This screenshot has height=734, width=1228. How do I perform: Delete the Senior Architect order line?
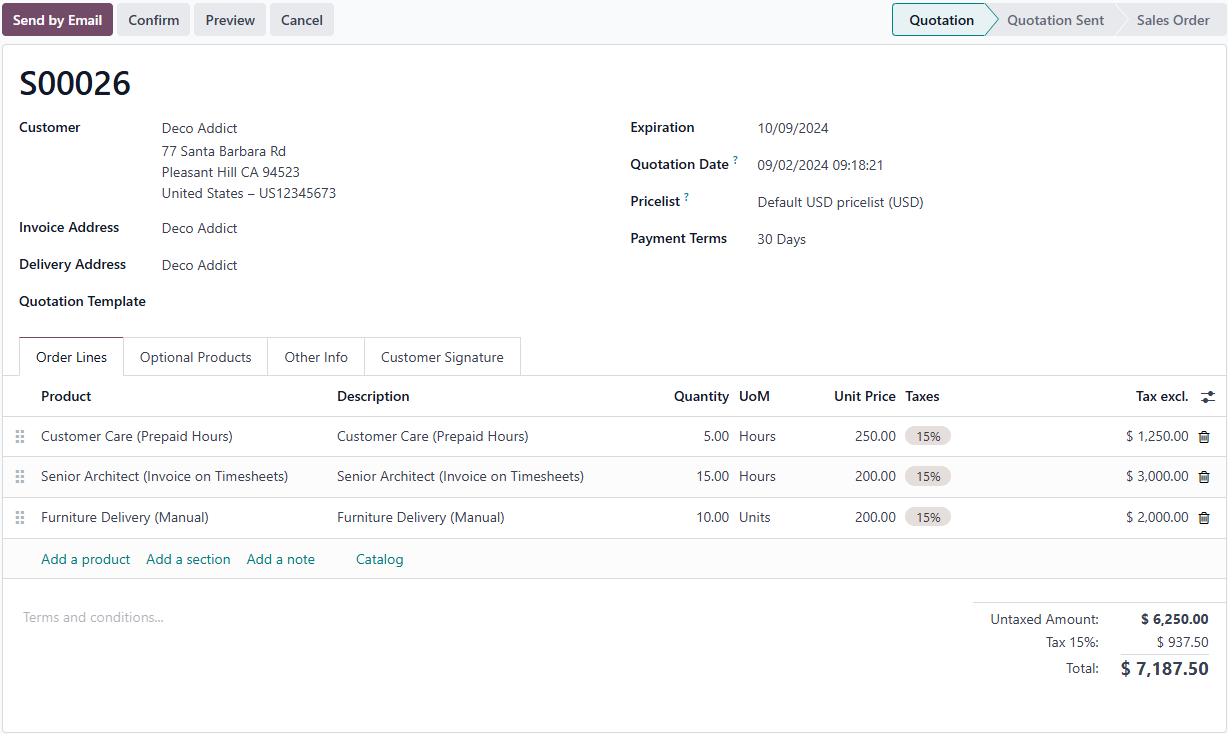coord(1204,477)
